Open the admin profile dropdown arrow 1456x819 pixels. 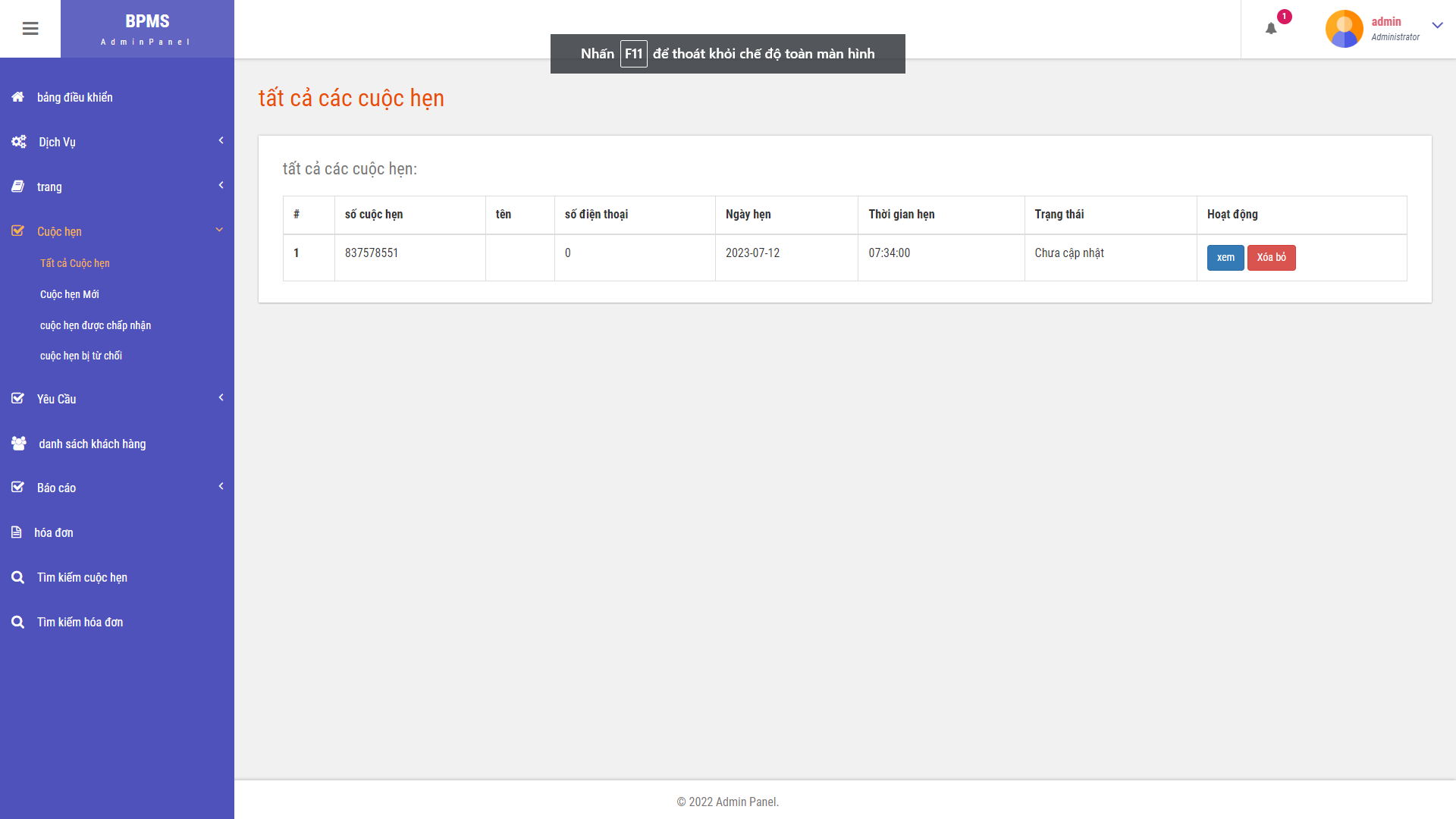(x=1437, y=26)
